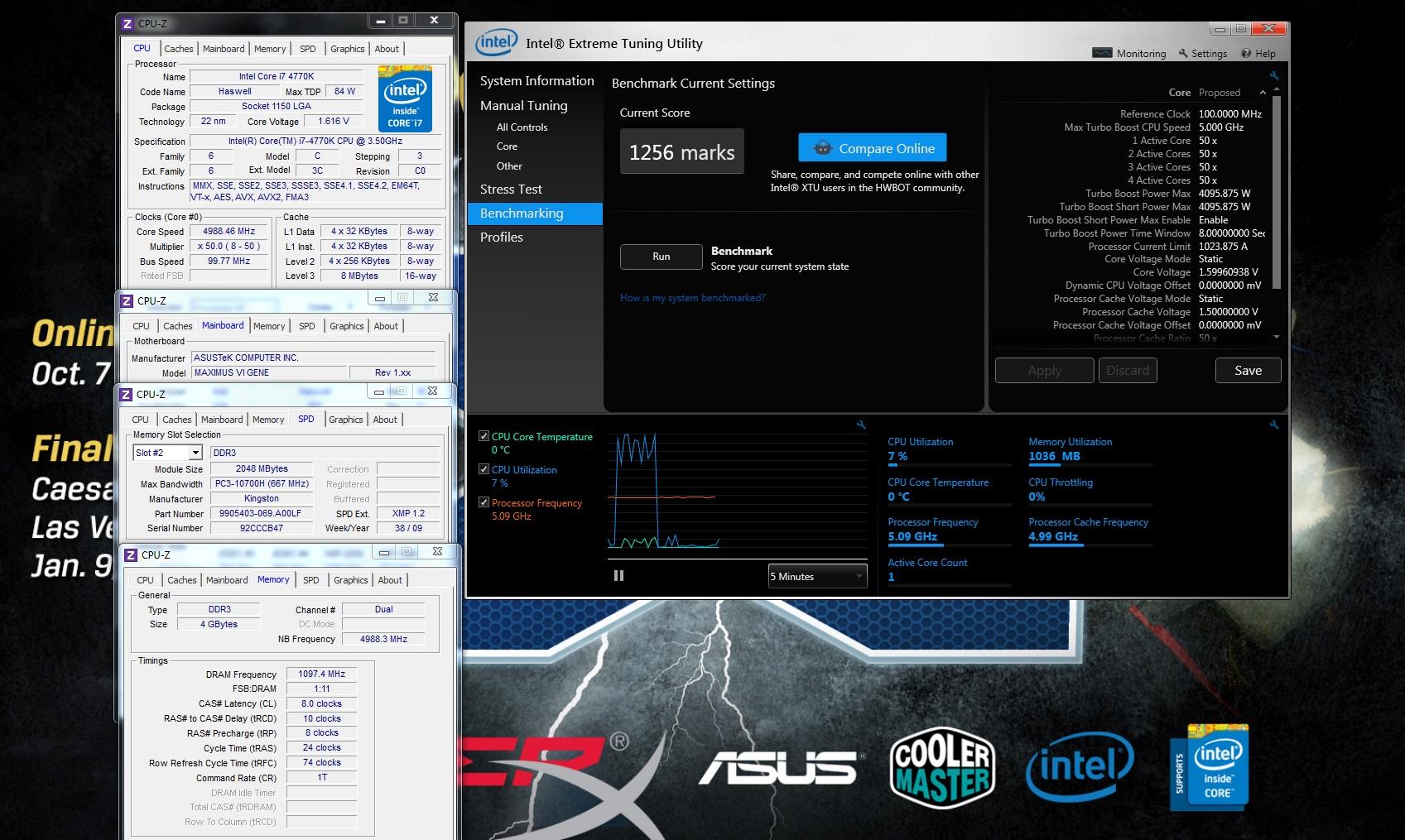Select About tab in CPU-Z Memory window
This screenshot has width=1405, height=840.
pos(390,580)
